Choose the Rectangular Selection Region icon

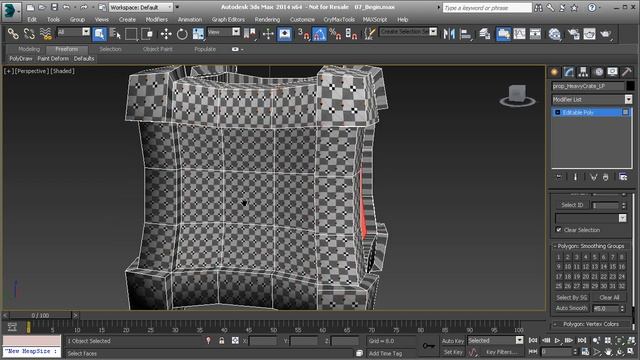point(131,34)
